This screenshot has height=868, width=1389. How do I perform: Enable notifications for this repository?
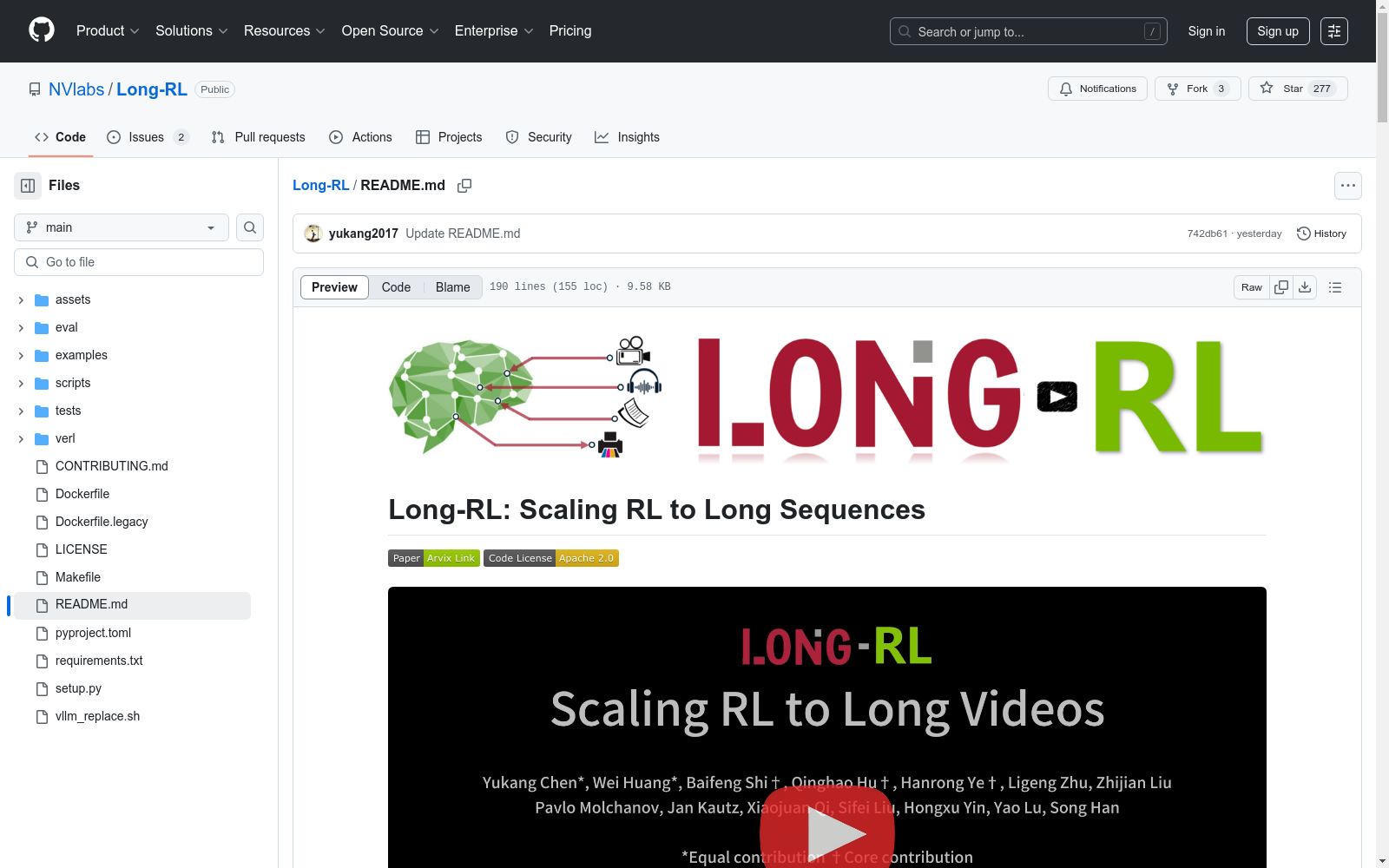click(1097, 88)
